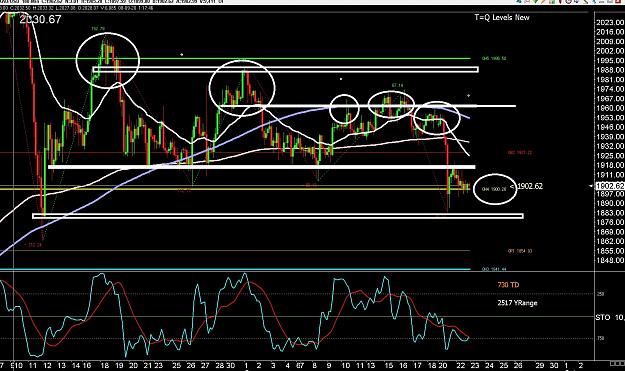Click the 1995.00 price axis label
Screen dimensions: 625x371
[x=610, y=61]
